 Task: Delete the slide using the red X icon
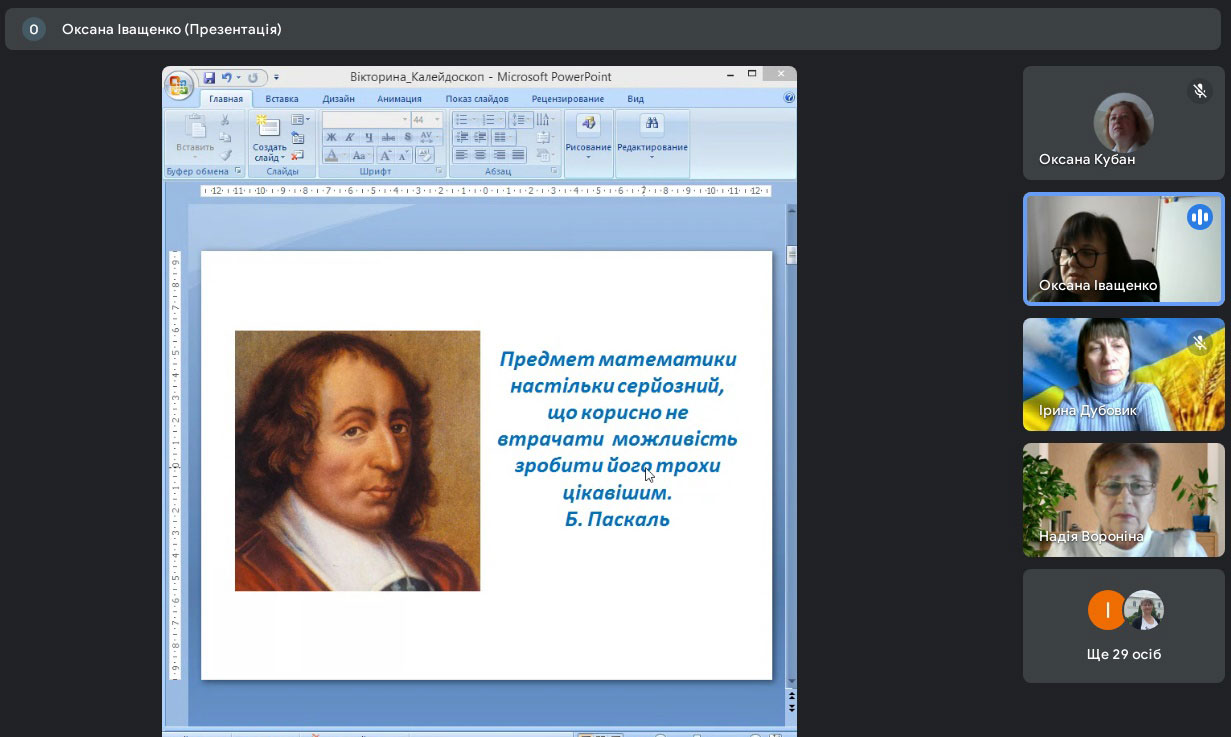298,155
